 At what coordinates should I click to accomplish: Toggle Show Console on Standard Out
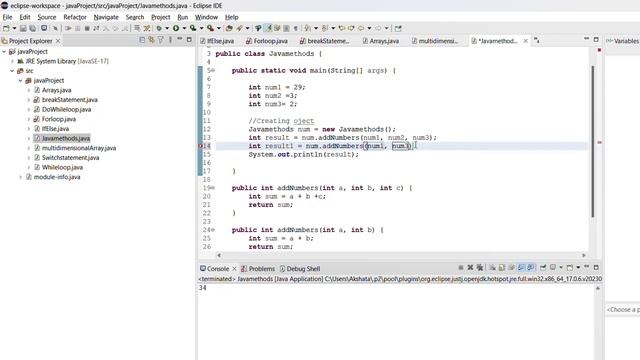click(x=521, y=268)
